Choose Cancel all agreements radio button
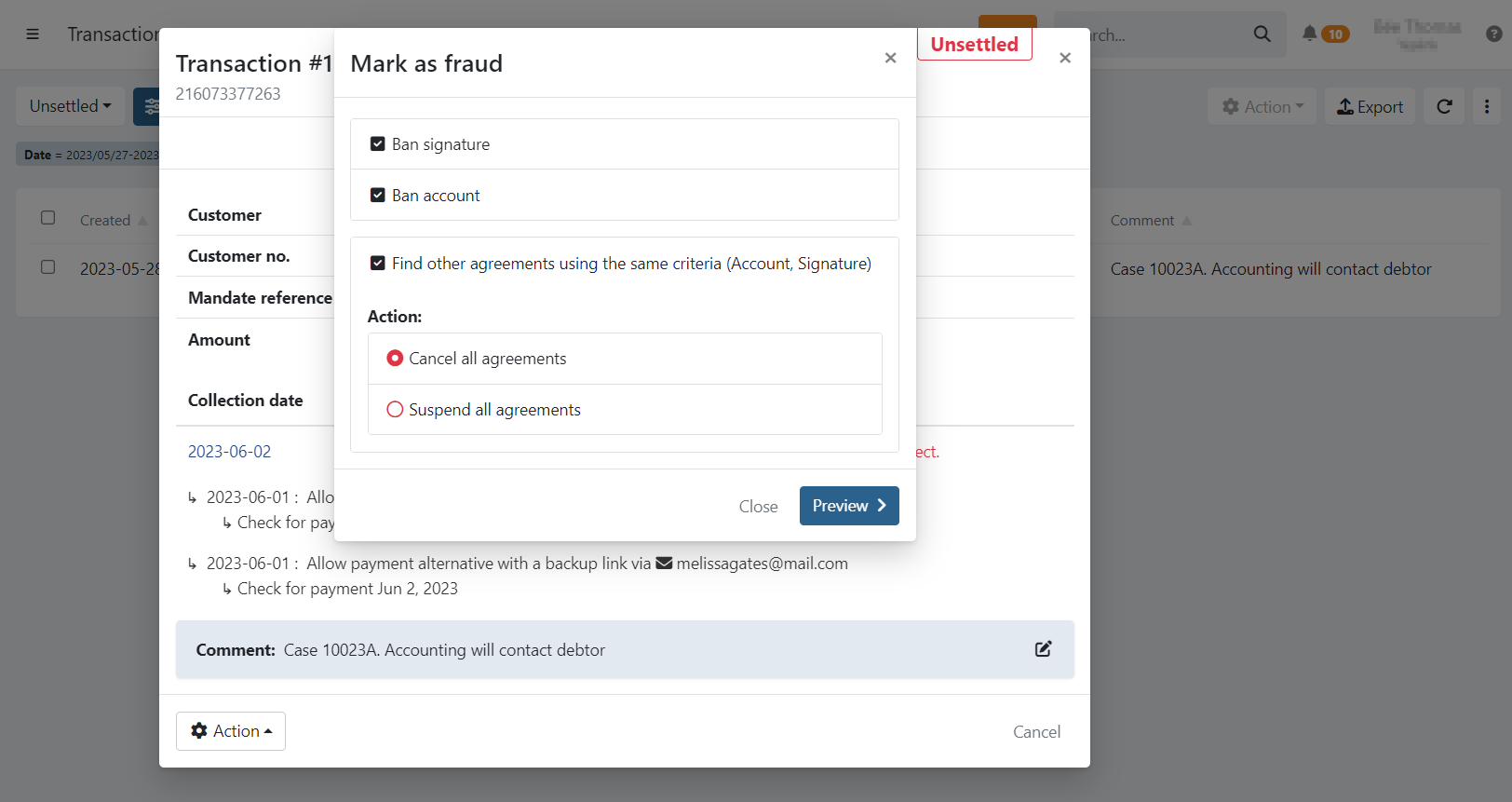 coord(395,359)
